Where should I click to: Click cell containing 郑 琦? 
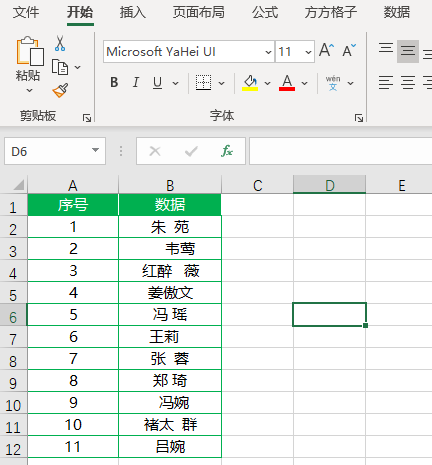click(170, 381)
